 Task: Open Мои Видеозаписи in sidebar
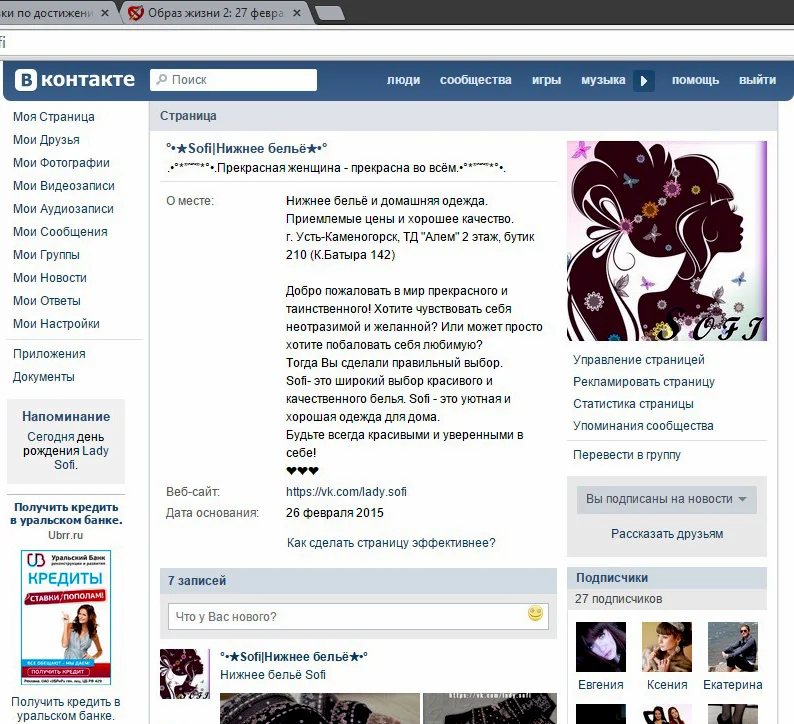point(64,186)
